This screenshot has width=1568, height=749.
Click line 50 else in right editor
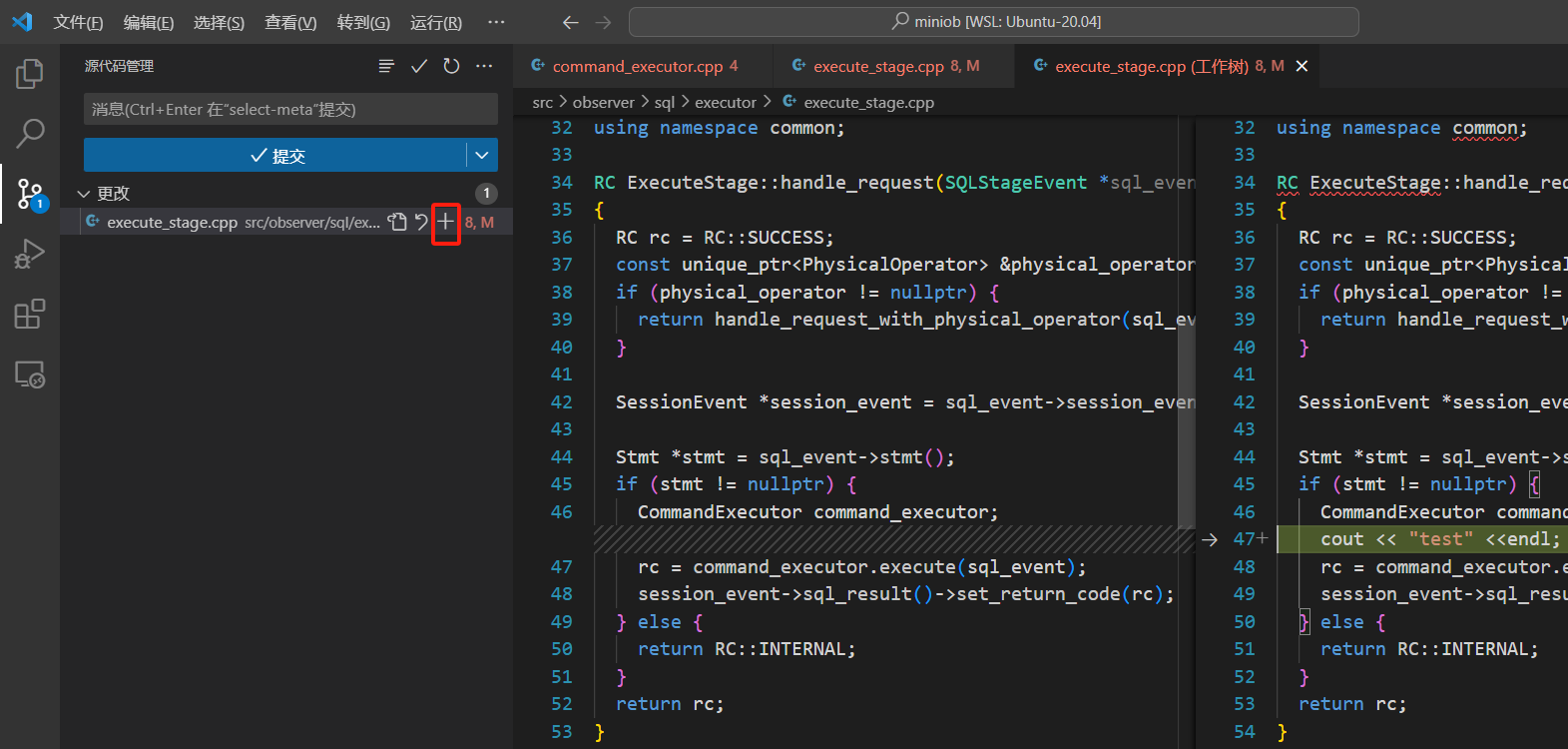point(1341,622)
